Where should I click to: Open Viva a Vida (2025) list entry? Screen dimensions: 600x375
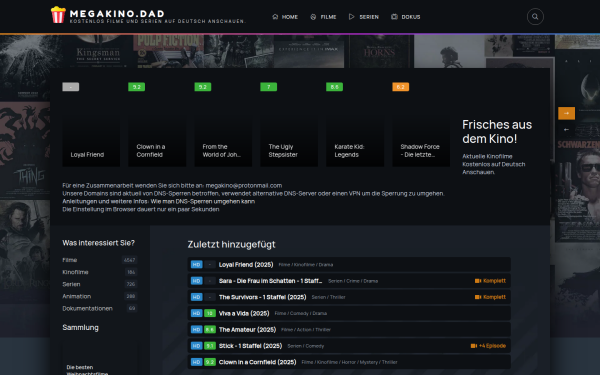(x=349, y=313)
